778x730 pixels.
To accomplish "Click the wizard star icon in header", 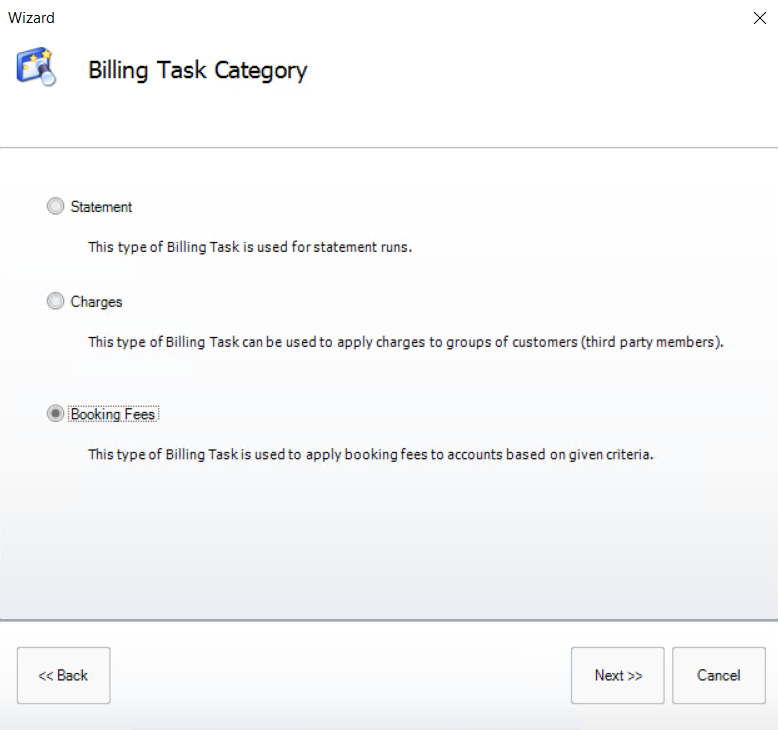I will pos(36,68).
